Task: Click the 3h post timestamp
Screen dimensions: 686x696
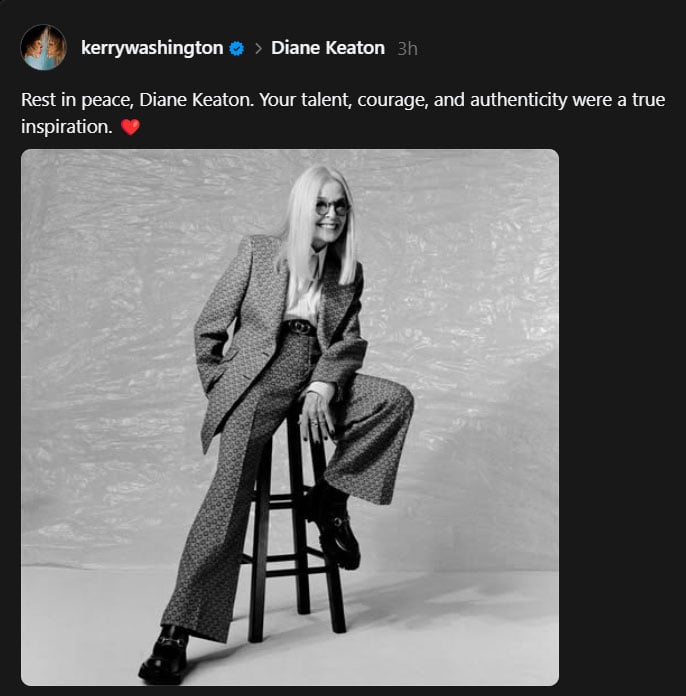Action: pos(407,48)
